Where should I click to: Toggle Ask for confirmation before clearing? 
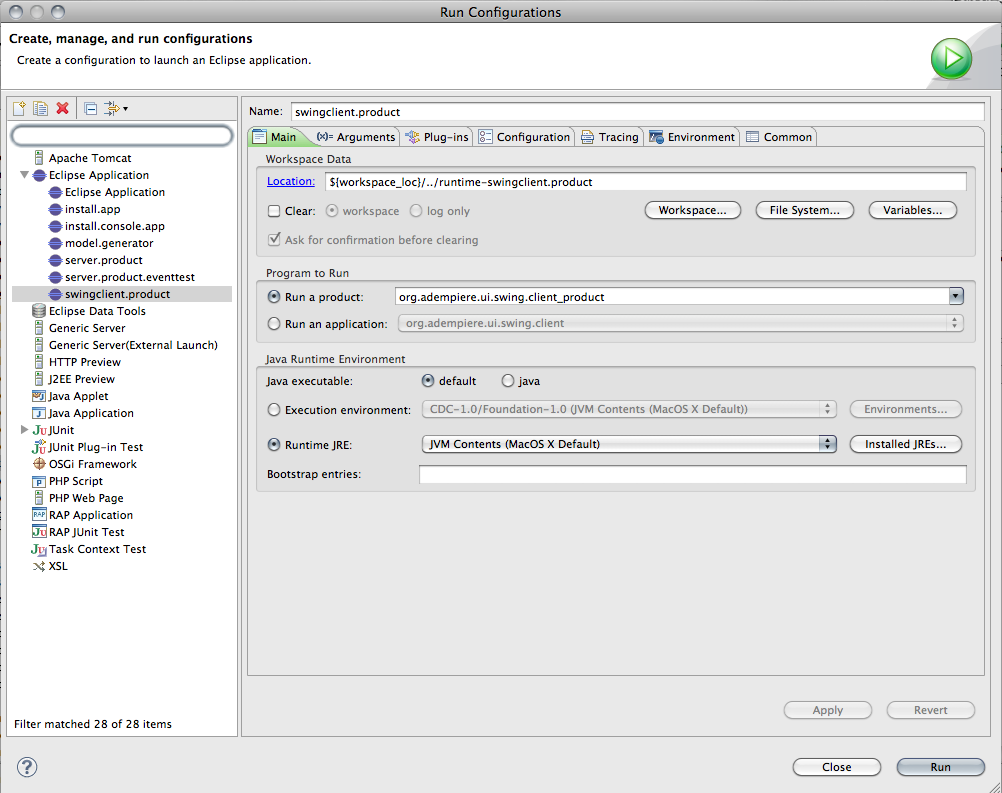tap(274, 240)
